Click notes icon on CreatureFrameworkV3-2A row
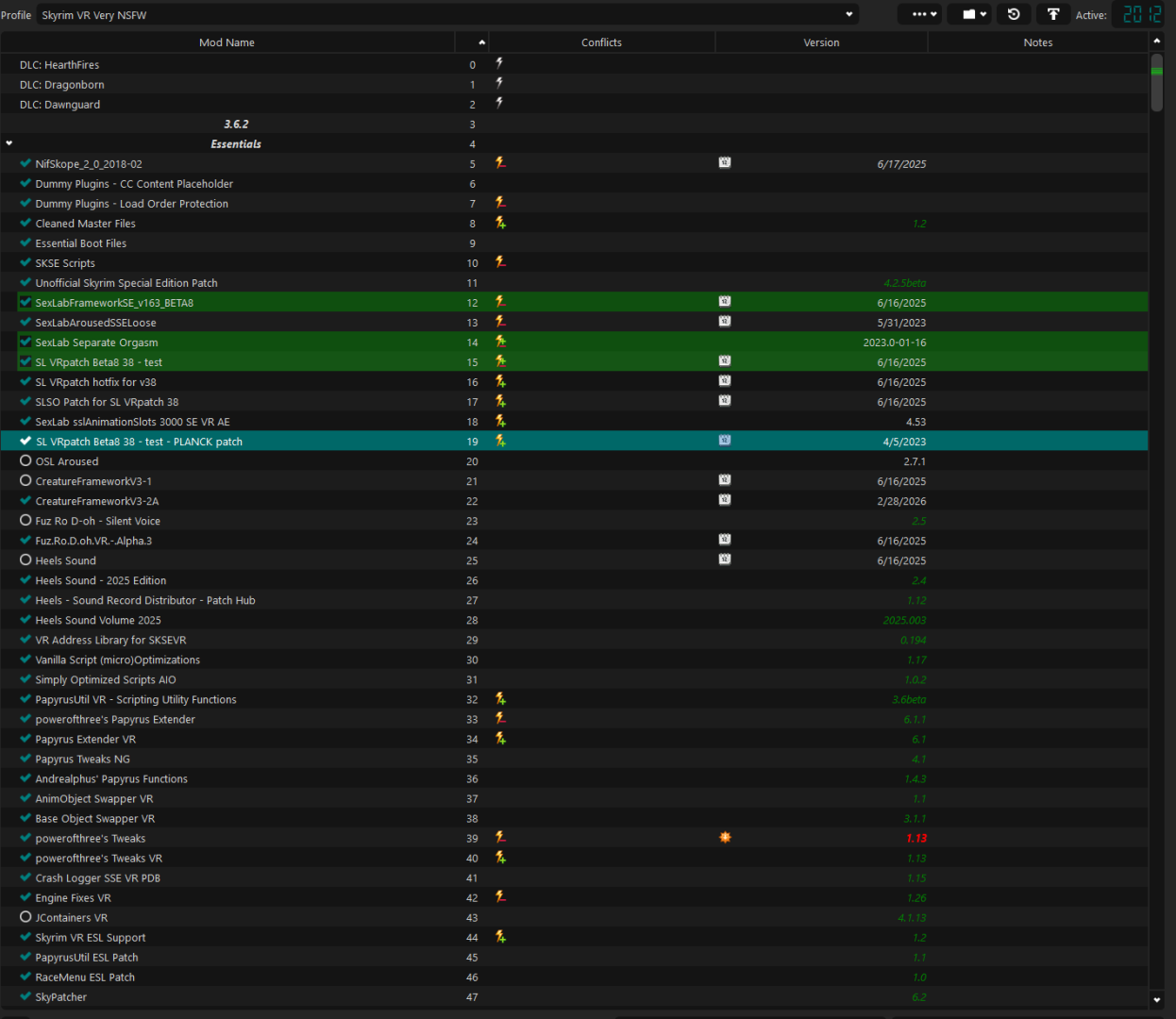This screenshot has width=1176, height=1019. tap(725, 500)
